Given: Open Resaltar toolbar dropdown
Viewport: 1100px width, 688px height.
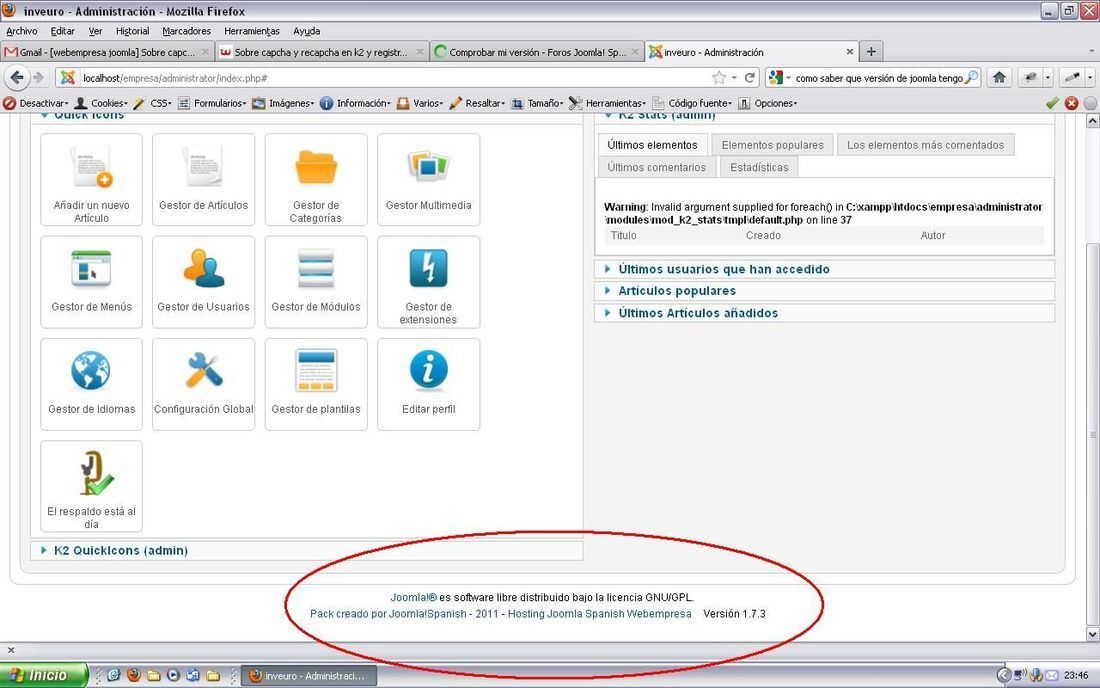Looking at the screenshot, I should [477, 103].
